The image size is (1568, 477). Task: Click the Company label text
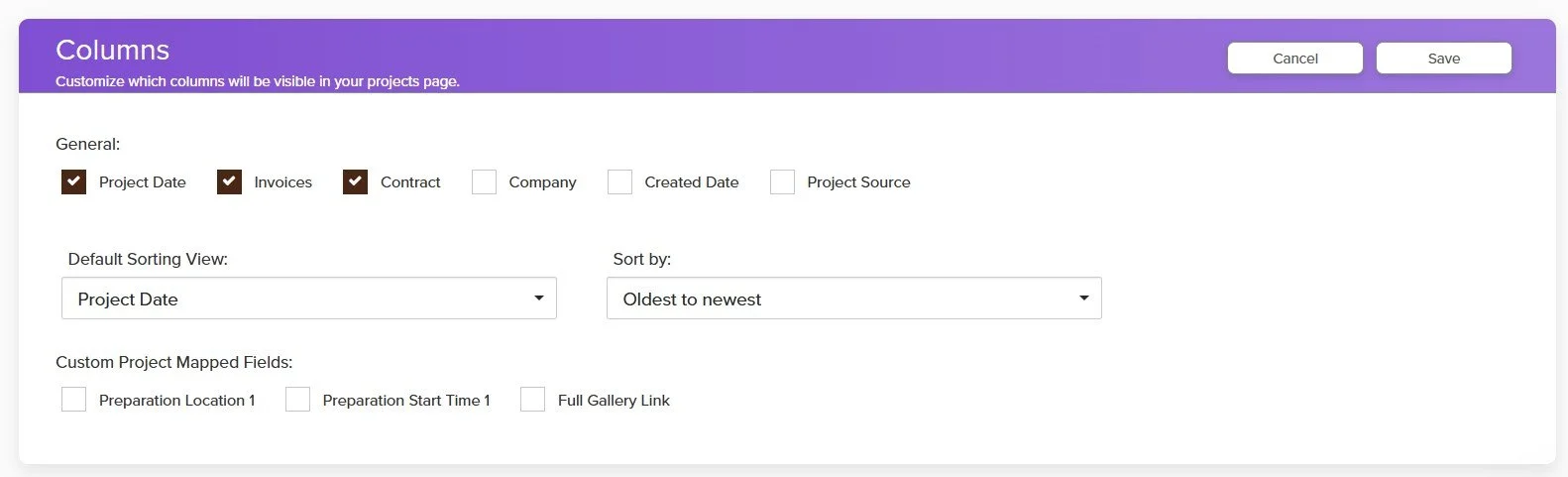[x=542, y=182]
